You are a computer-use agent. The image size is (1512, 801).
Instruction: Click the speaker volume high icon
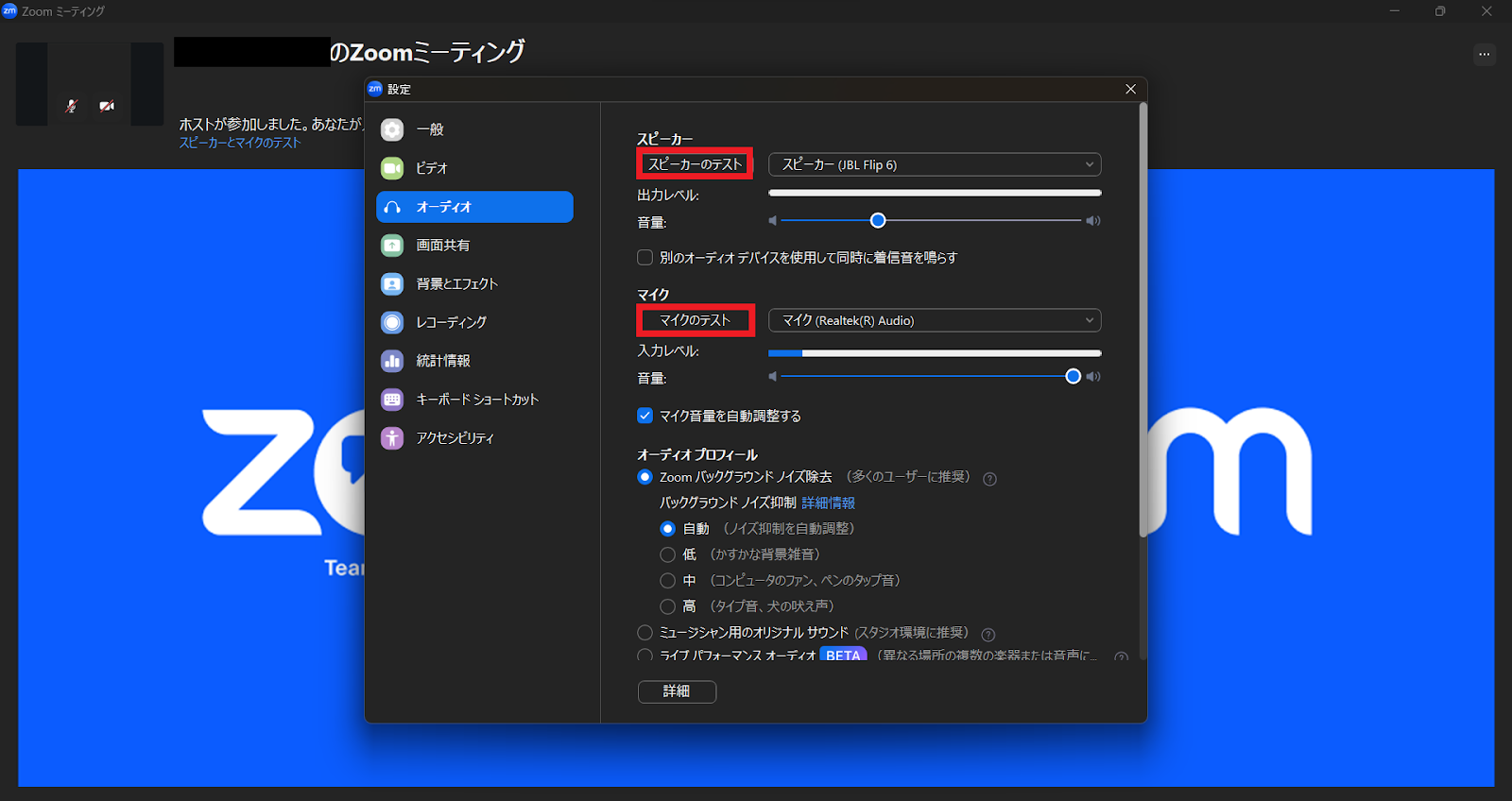[1093, 221]
